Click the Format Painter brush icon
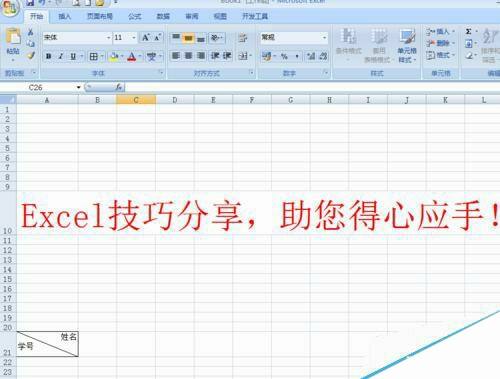This screenshot has width=500, height=379. (31, 55)
